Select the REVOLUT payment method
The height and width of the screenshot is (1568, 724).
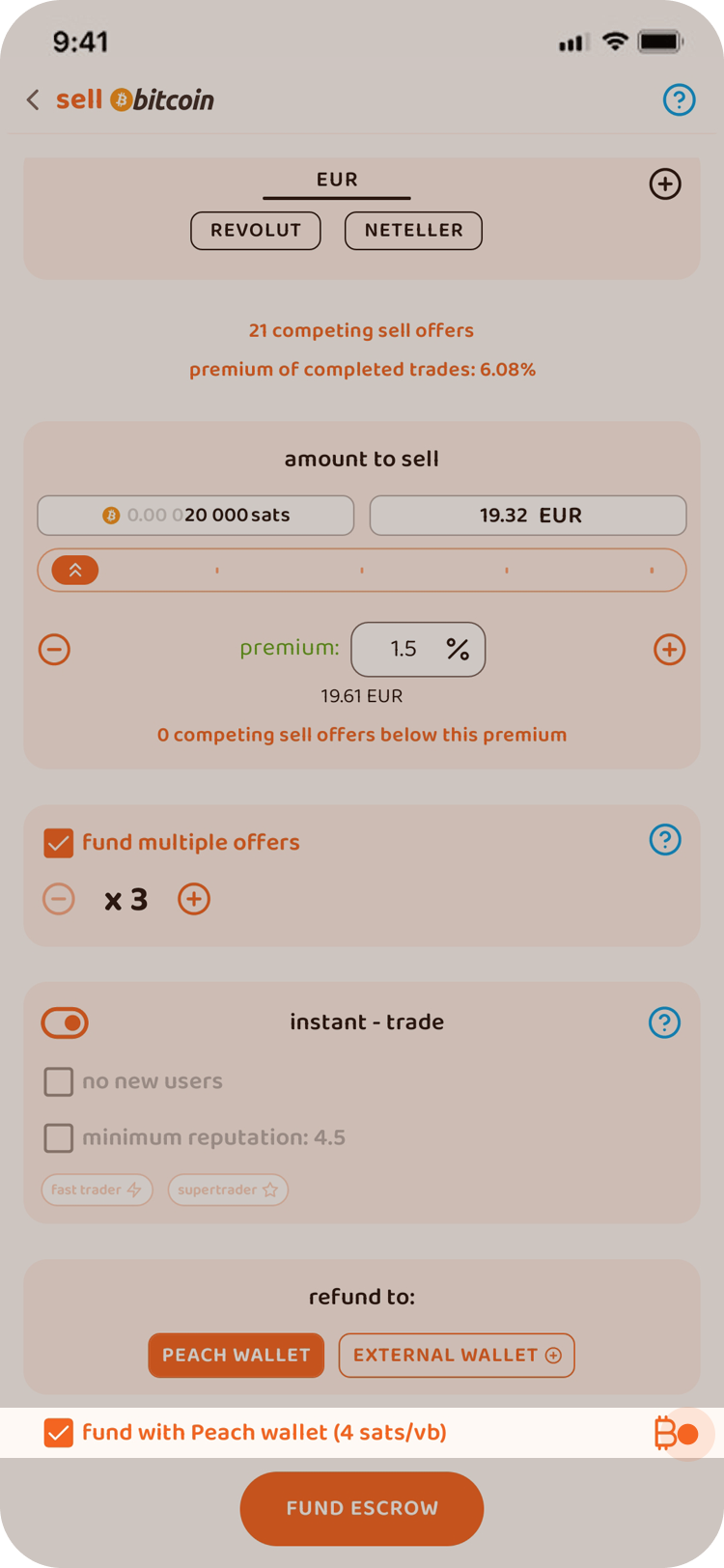pyautogui.click(x=256, y=231)
